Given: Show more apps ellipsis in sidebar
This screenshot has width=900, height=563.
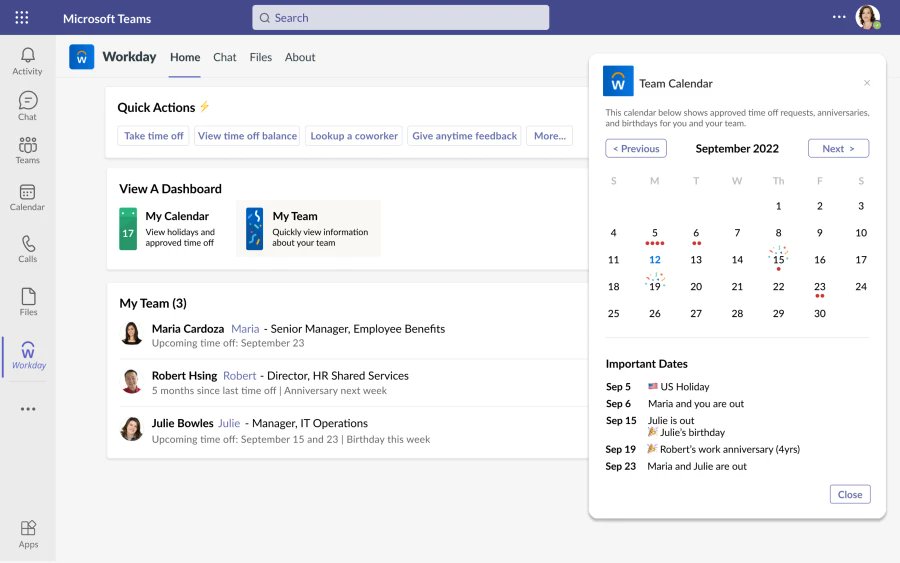Looking at the screenshot, I should coord(28,409).
